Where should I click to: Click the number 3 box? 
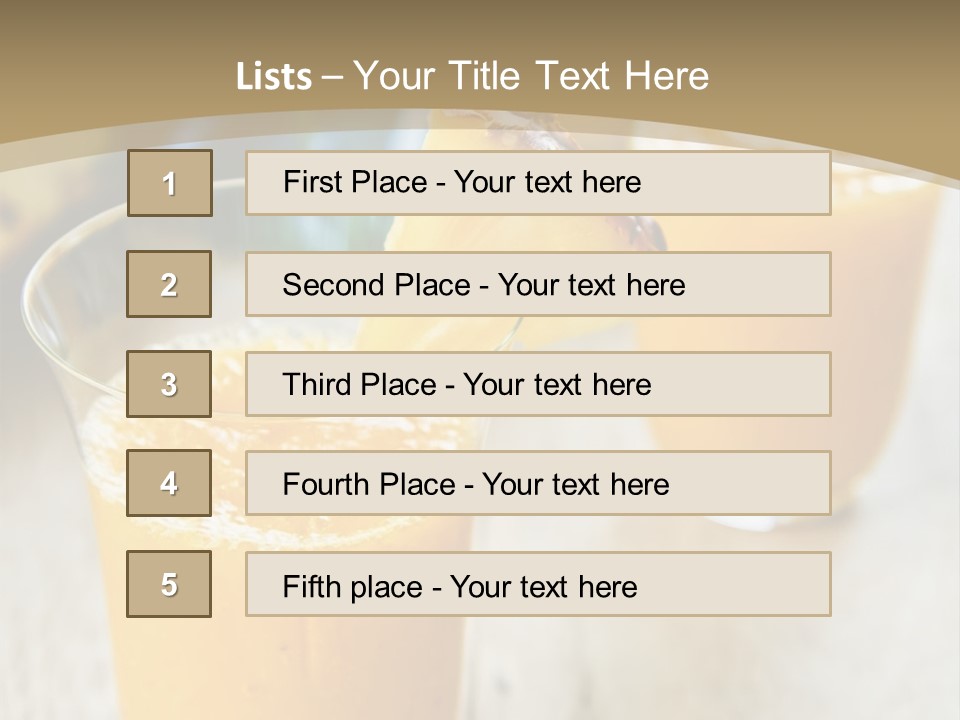pos(169,384)
